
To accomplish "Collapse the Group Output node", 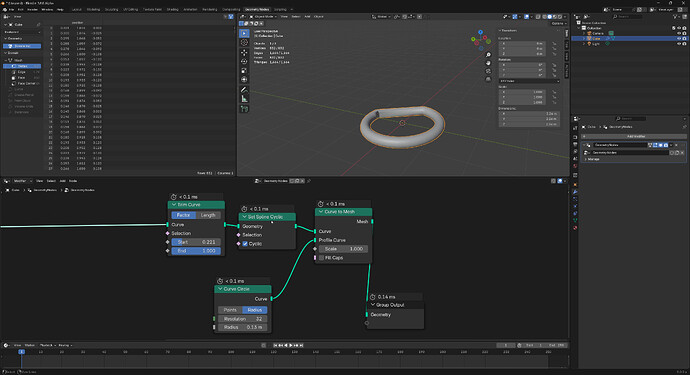I will point(373,305).
